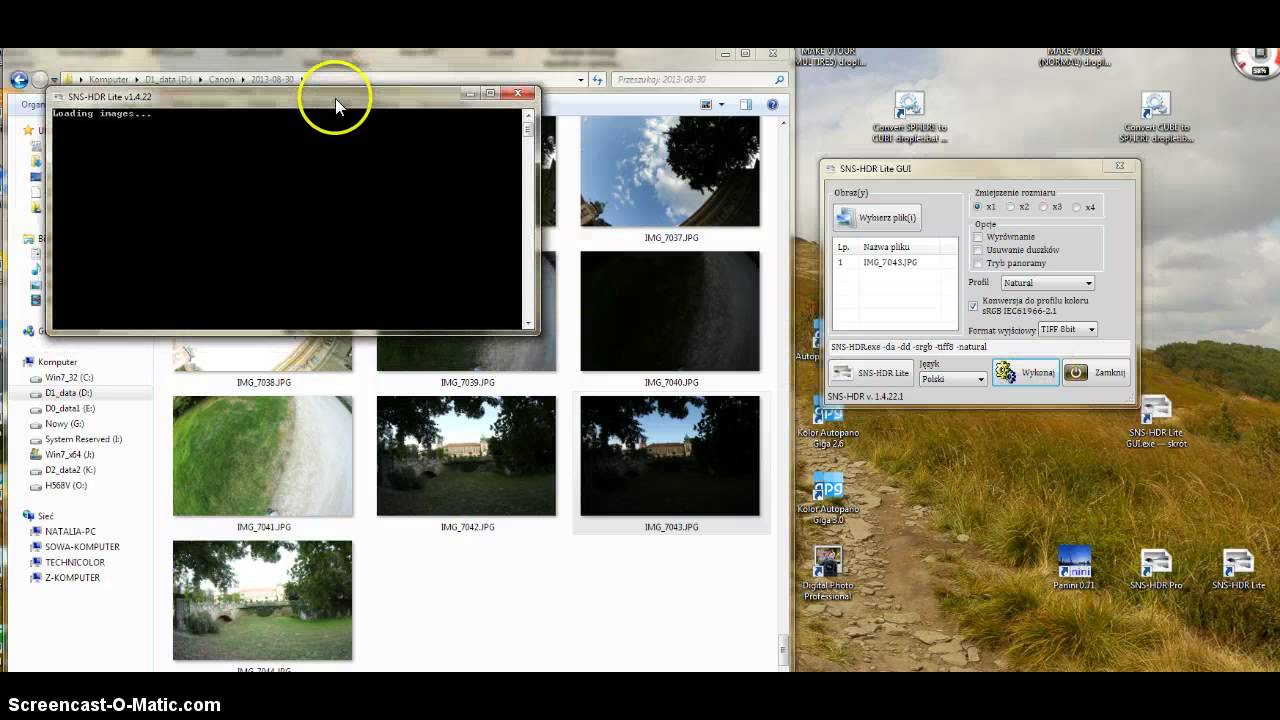
Task: Open SNS-HDR Lite desktop shortcut
Action: coord(1238,570)
